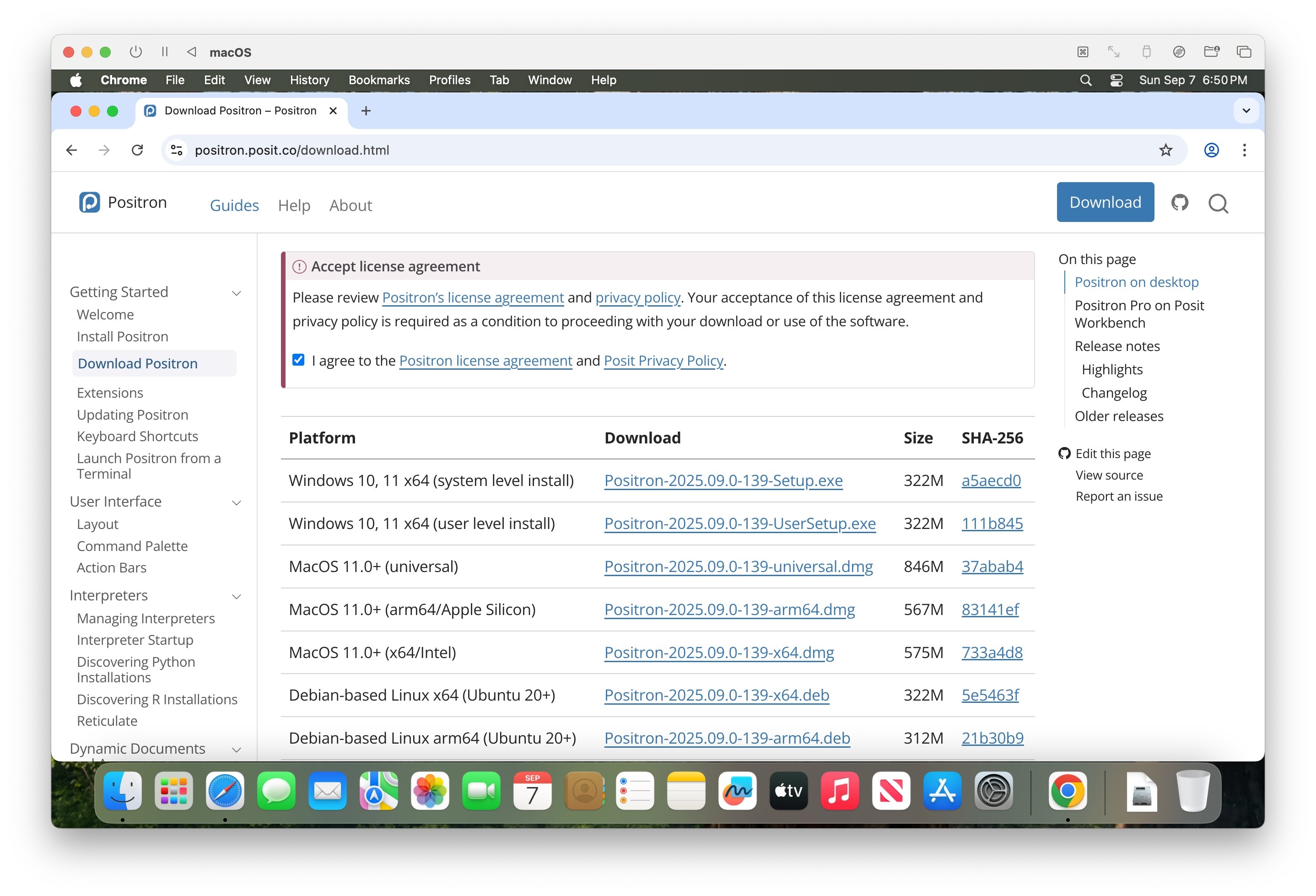Download Positron-2025.09.0-139-x64.deb
This screenshot has width=1316, height=896.
(x=716, y=695)
